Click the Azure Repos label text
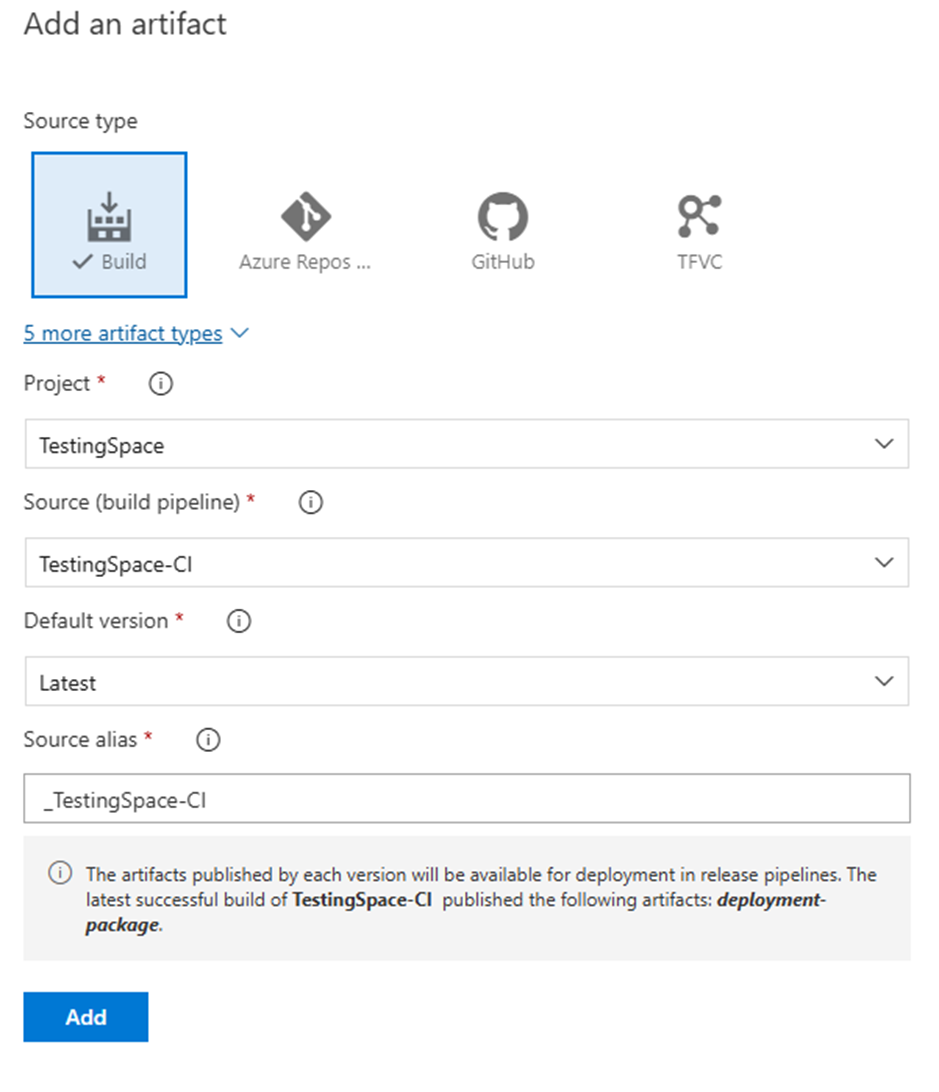Viewport: 939px width, 1092px height. (305, 262)
